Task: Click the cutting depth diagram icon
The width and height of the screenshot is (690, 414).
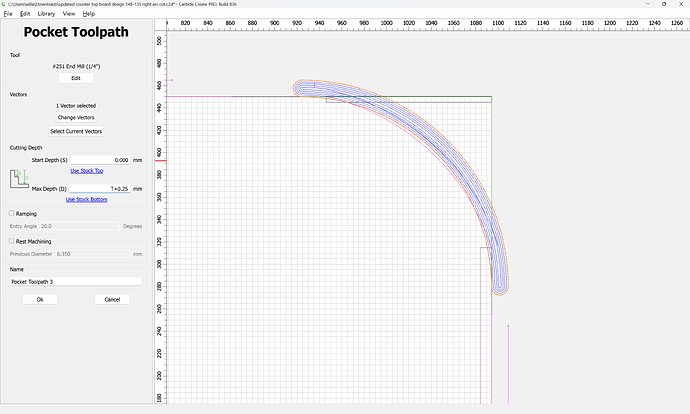Action: click(20, 180)
